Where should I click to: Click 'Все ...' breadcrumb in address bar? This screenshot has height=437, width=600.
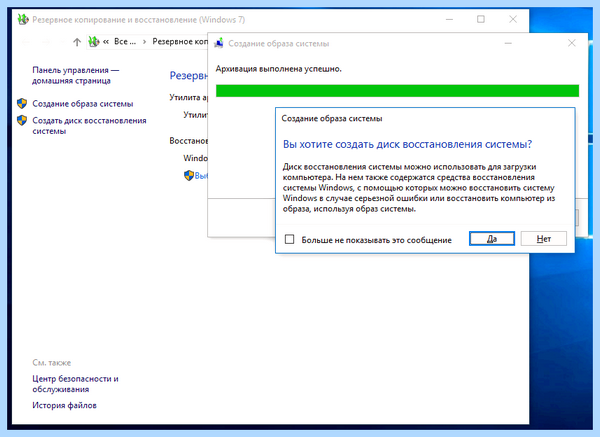(125, 42)
